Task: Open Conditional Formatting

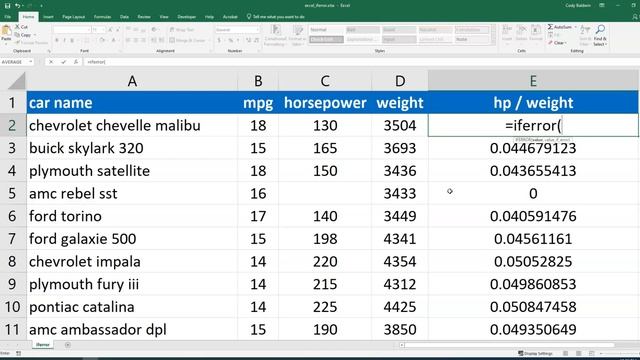Action: pos(276,35)
